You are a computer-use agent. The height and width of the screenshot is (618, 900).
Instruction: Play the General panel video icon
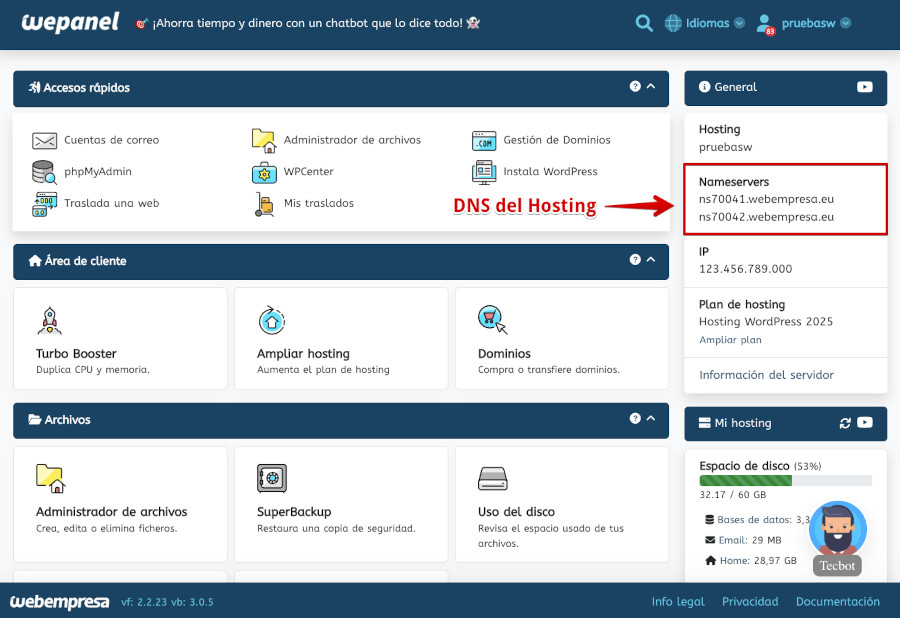(x=864, y=87)
